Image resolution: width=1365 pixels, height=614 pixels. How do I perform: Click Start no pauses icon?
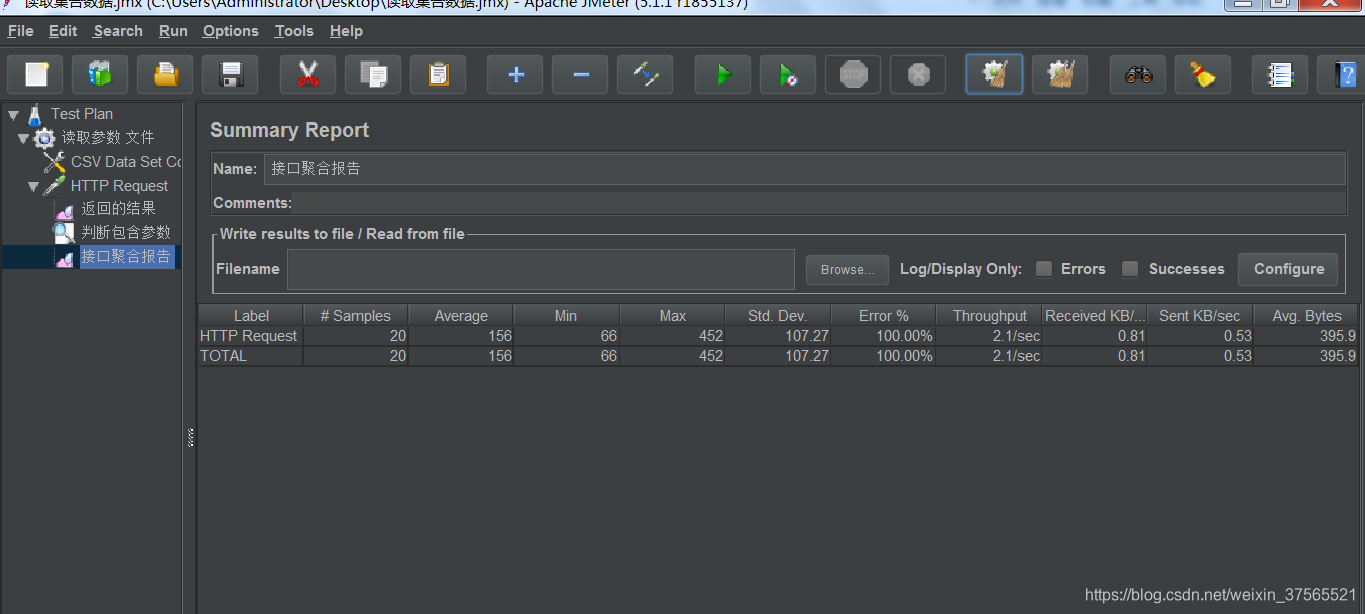[788, 74]
